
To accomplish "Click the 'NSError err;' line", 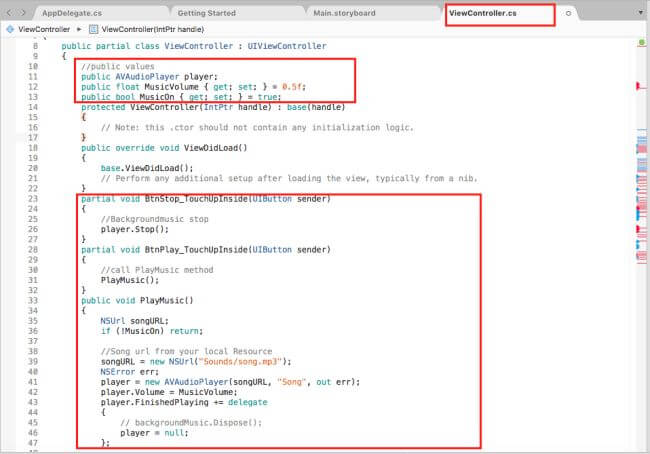I will tap(130, 371).
